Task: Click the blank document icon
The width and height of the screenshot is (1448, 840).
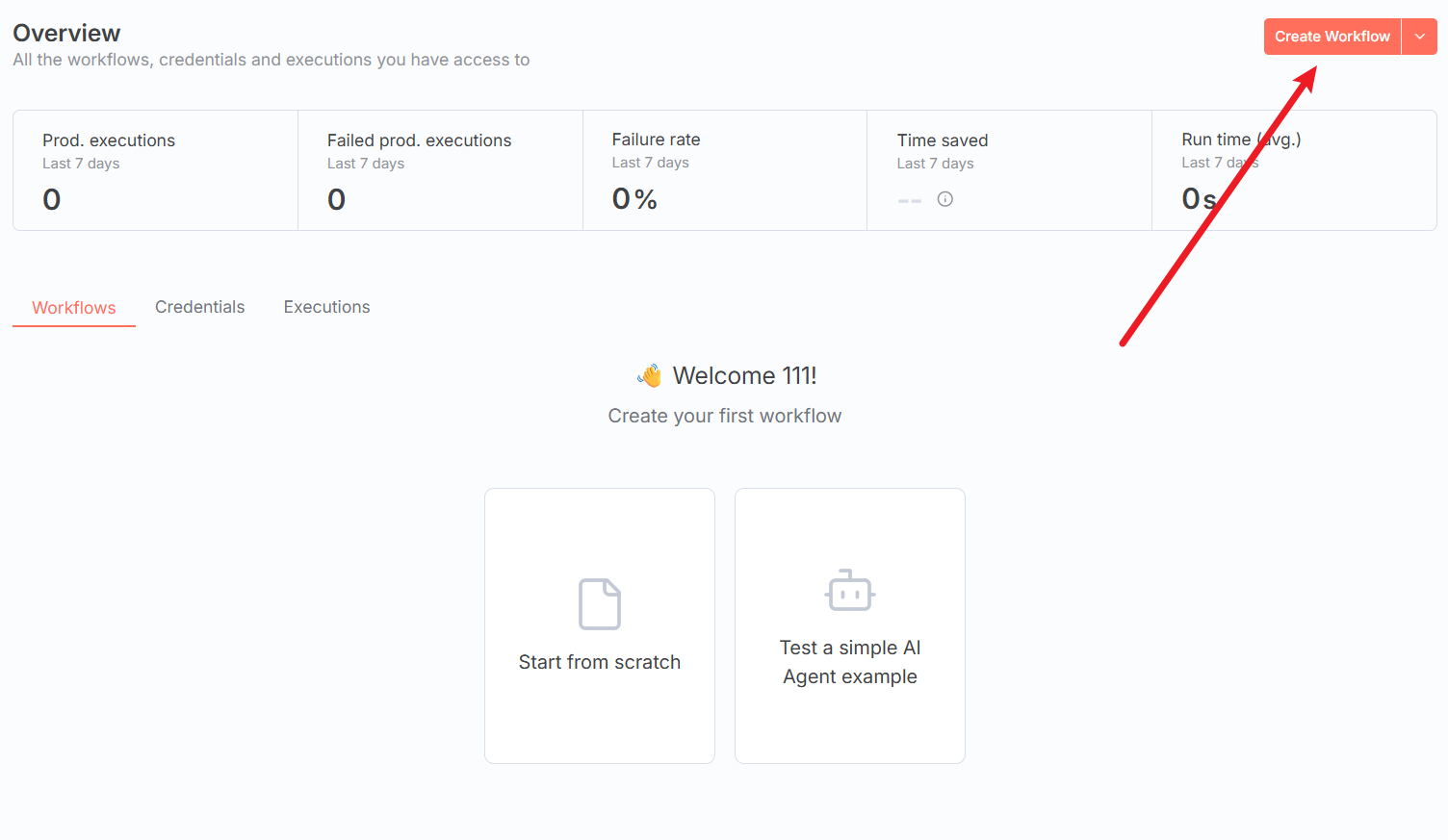Action: coord(600,604)
